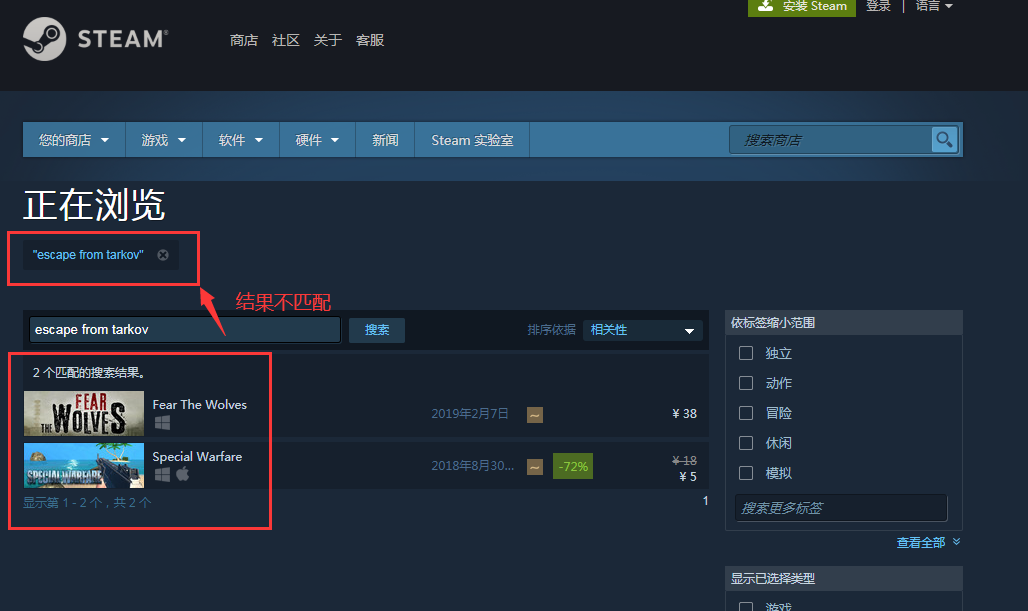Open 客服 in the top navigation
The image size is (1028, 611).
[370, 41]
